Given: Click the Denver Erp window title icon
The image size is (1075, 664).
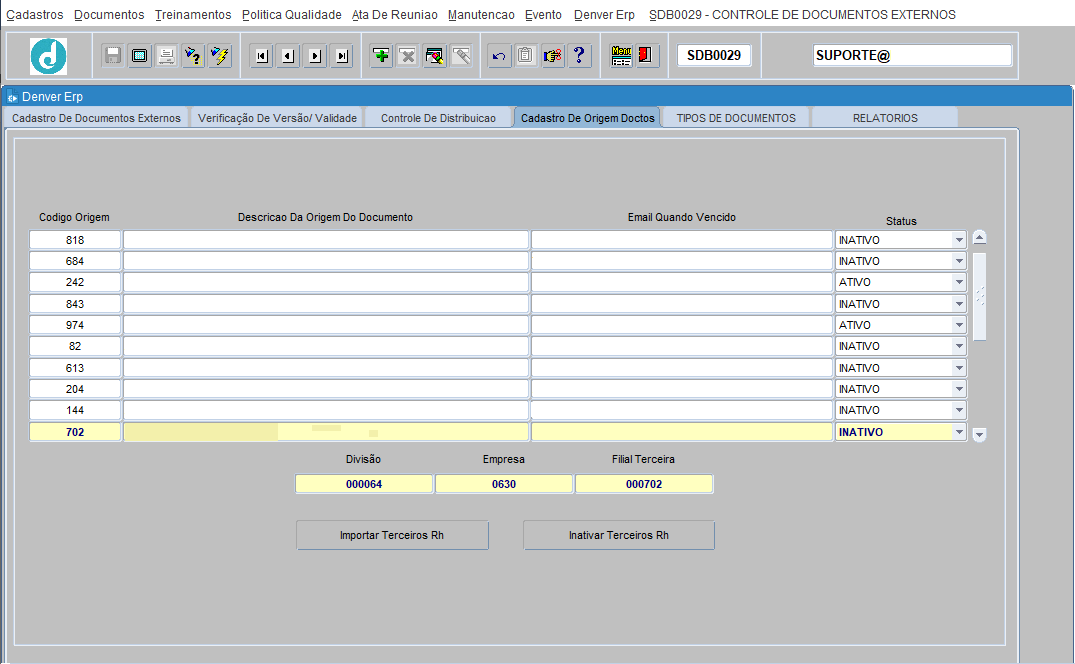Looking at the screenshot, I should click(x=12, y=97).
